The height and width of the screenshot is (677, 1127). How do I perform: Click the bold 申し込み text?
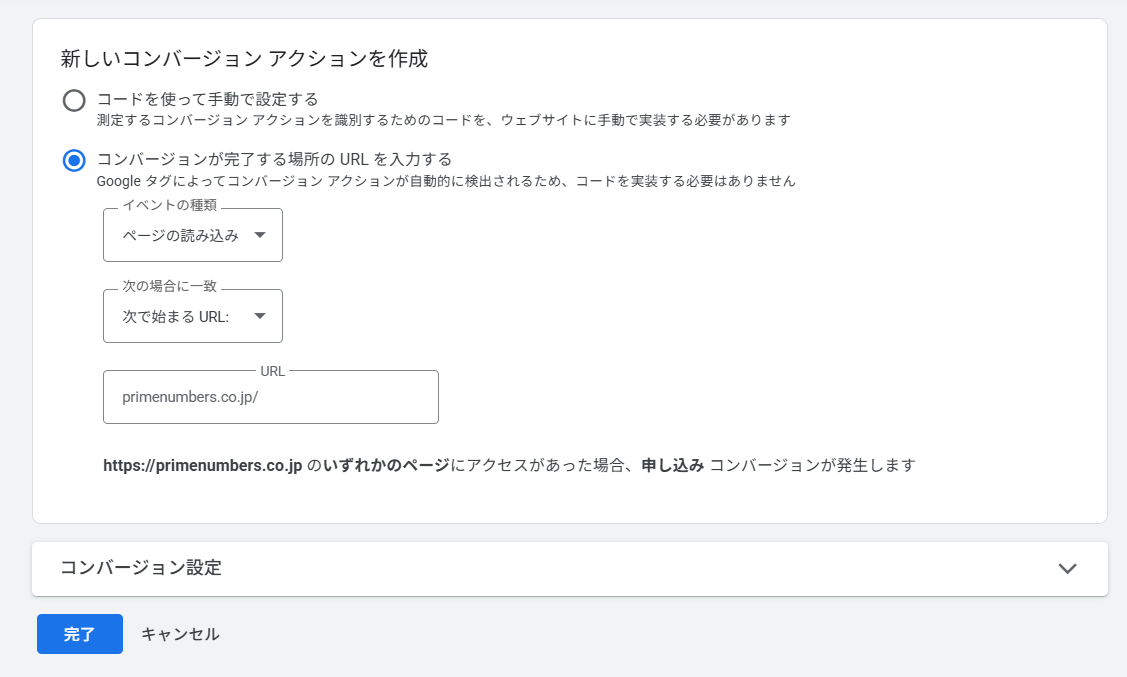(672, 466)
